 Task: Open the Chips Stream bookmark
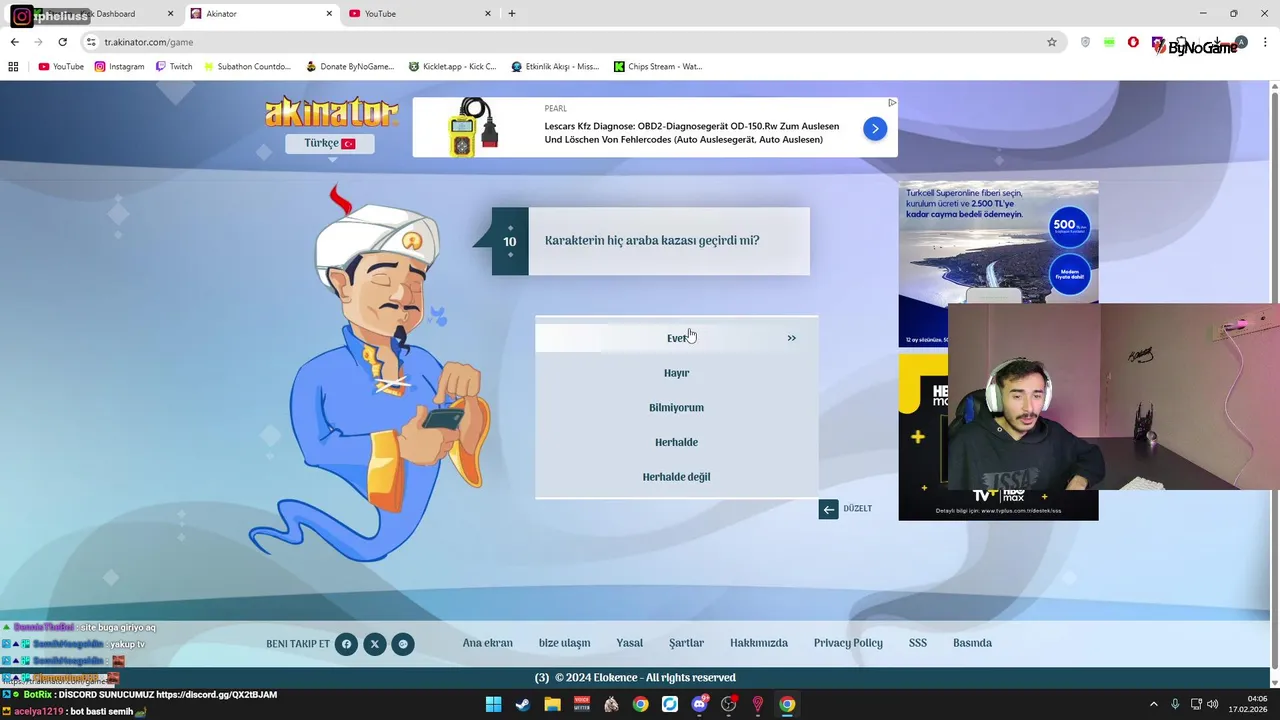(x=658, y=67)
